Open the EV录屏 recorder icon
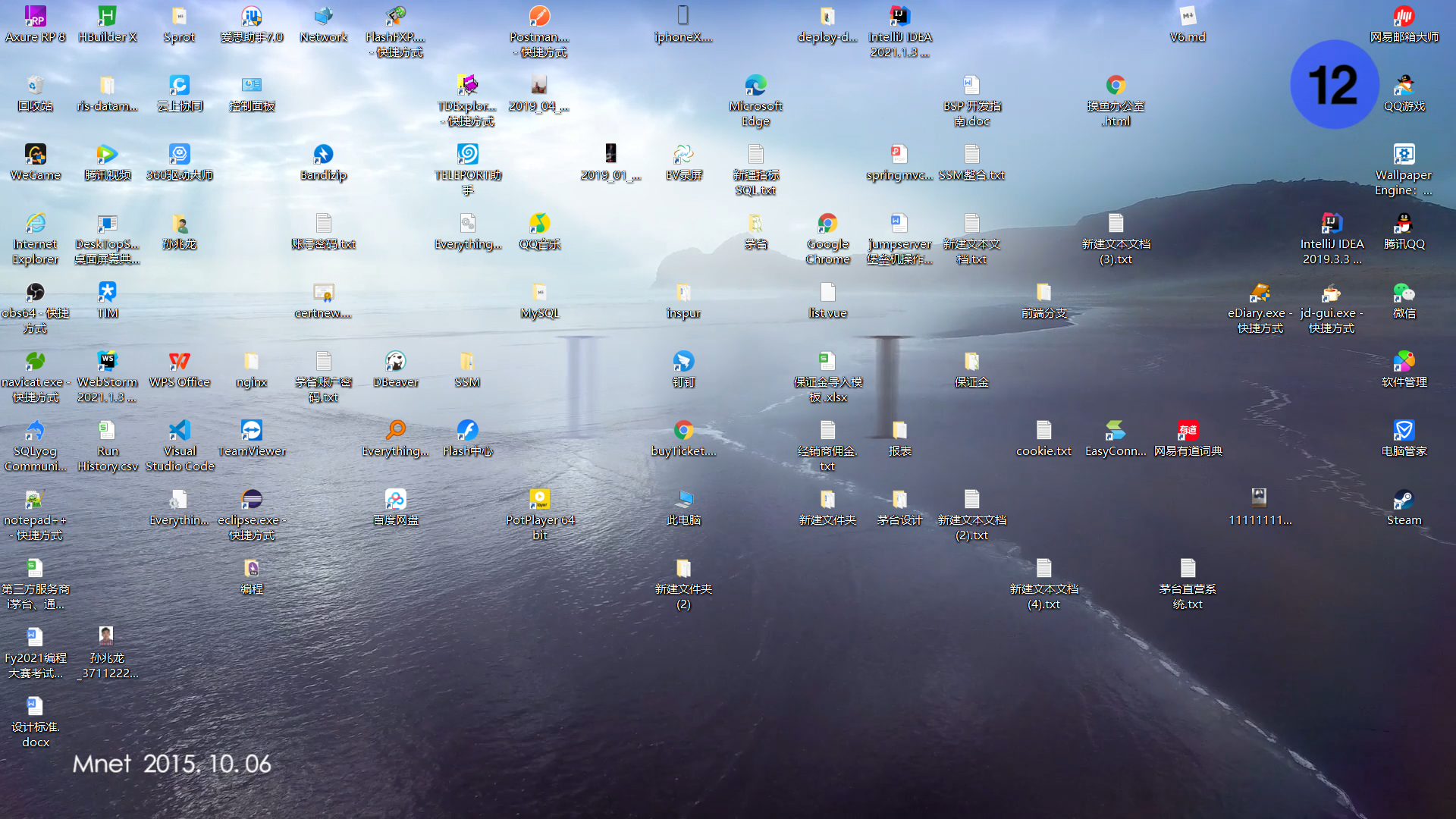The width and height of the screenshot is (1456, 819). [x=684, y=163]
